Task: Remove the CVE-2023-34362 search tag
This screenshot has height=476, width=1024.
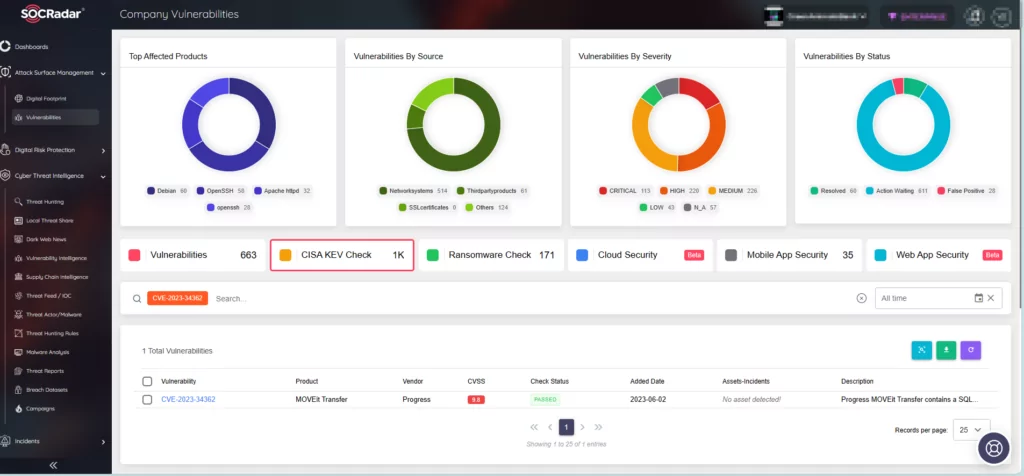Action: pos(178,298)
